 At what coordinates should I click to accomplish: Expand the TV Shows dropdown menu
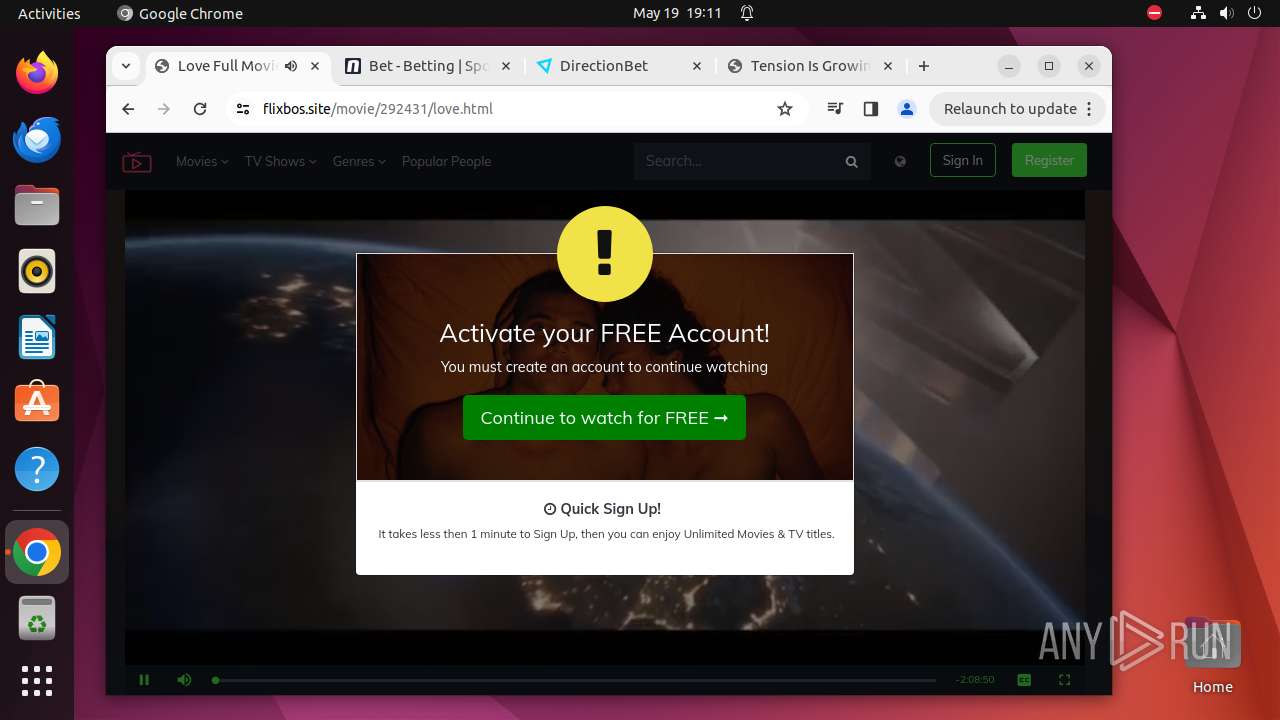coord(280,161)
